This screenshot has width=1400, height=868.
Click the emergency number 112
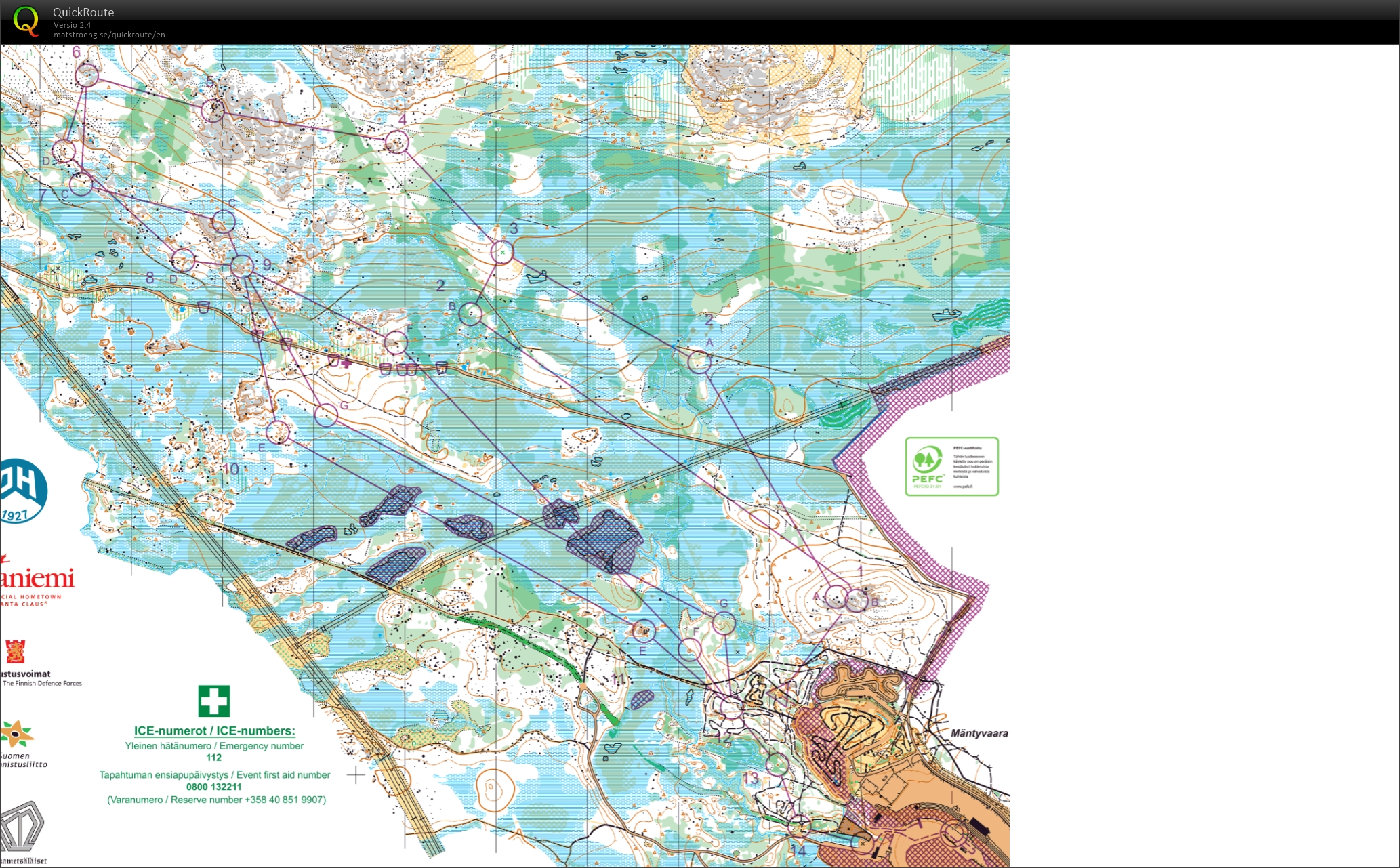(214, 758)
